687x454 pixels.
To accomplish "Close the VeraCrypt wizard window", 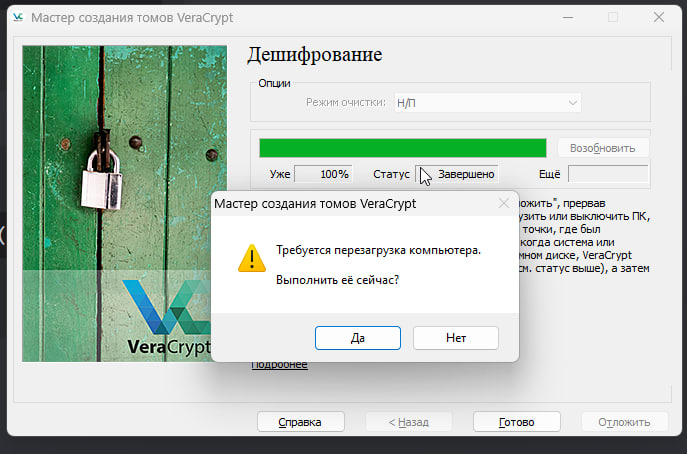I will [x=659, y=18].
